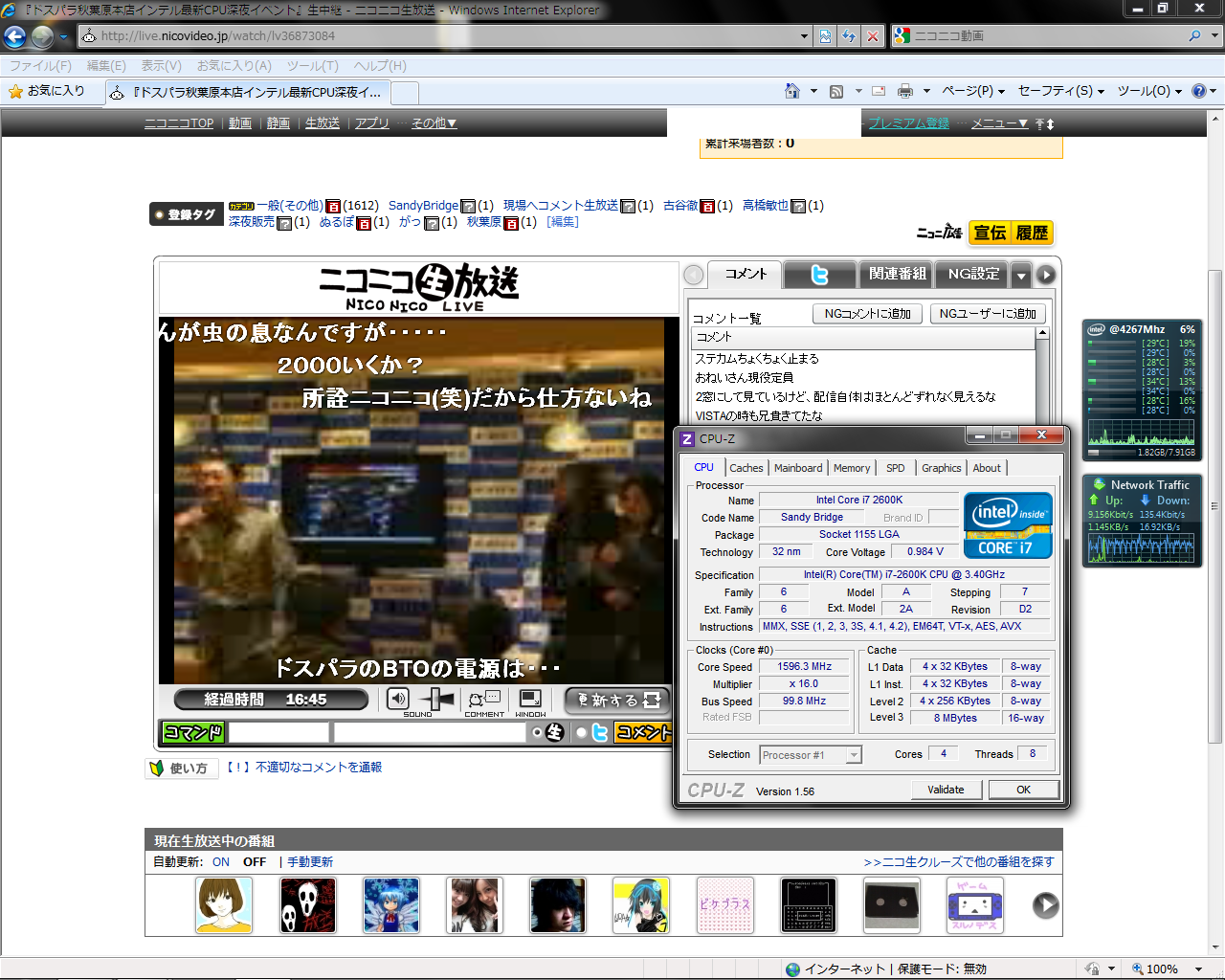Open the Twitter bird tab in comment panel
Viewport: 1225px width, 980px height.
[819, 275]
